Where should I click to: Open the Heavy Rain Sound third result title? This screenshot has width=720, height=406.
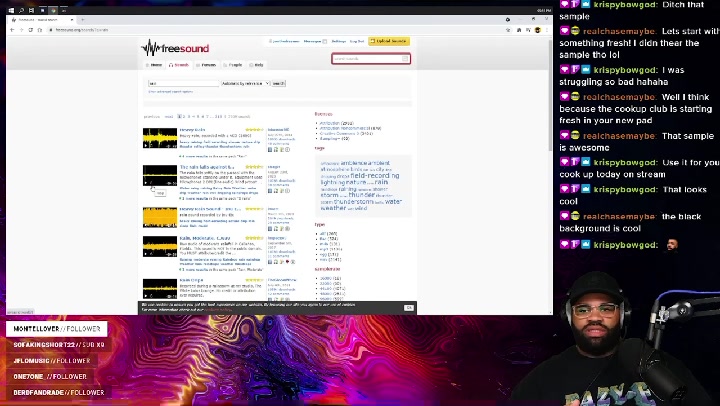click(210, 209)
